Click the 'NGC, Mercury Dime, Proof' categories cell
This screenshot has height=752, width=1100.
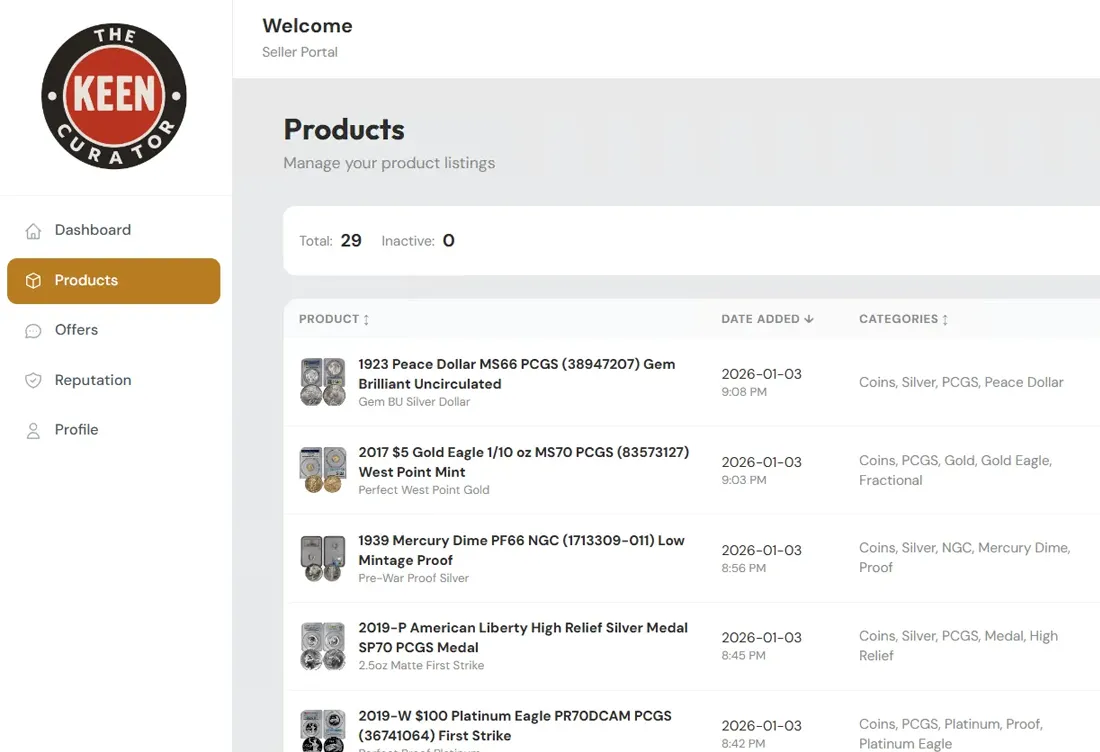[965, 558]
